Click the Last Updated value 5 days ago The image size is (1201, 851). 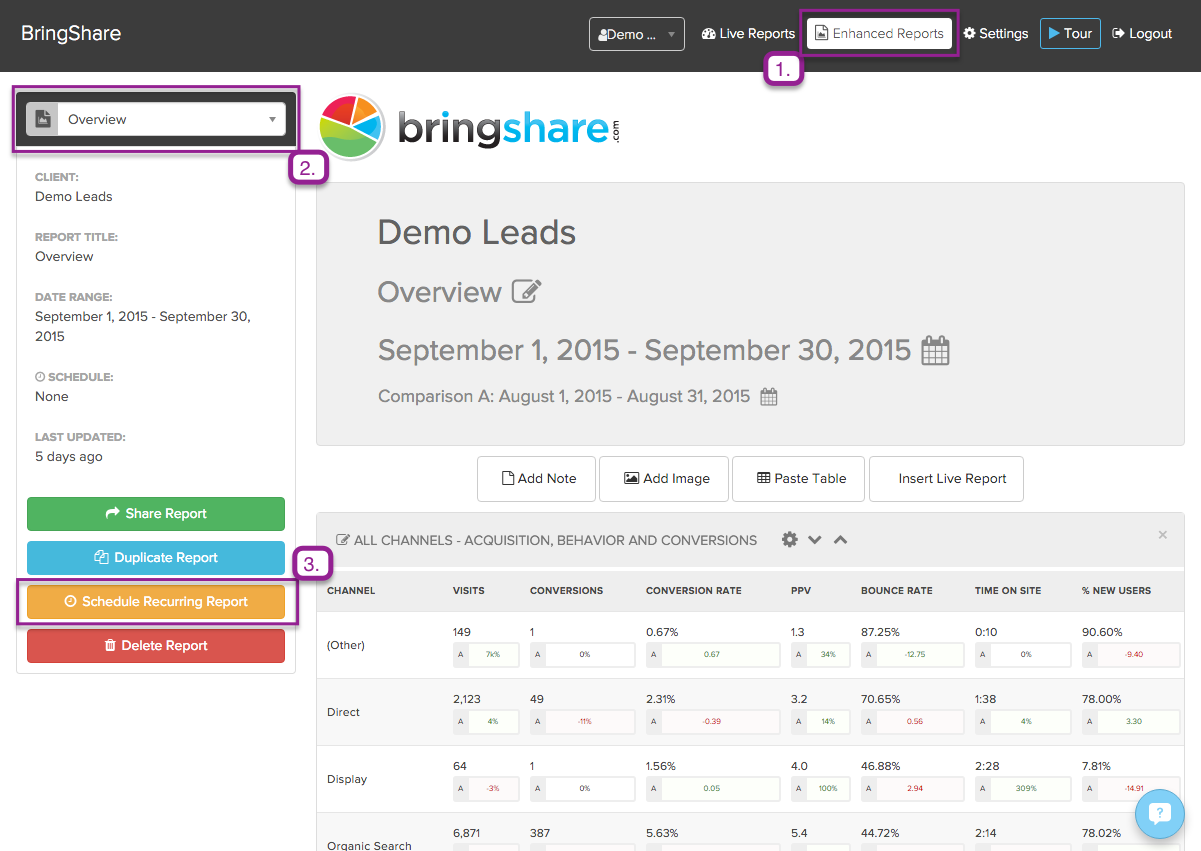click(x=69, y=457)
